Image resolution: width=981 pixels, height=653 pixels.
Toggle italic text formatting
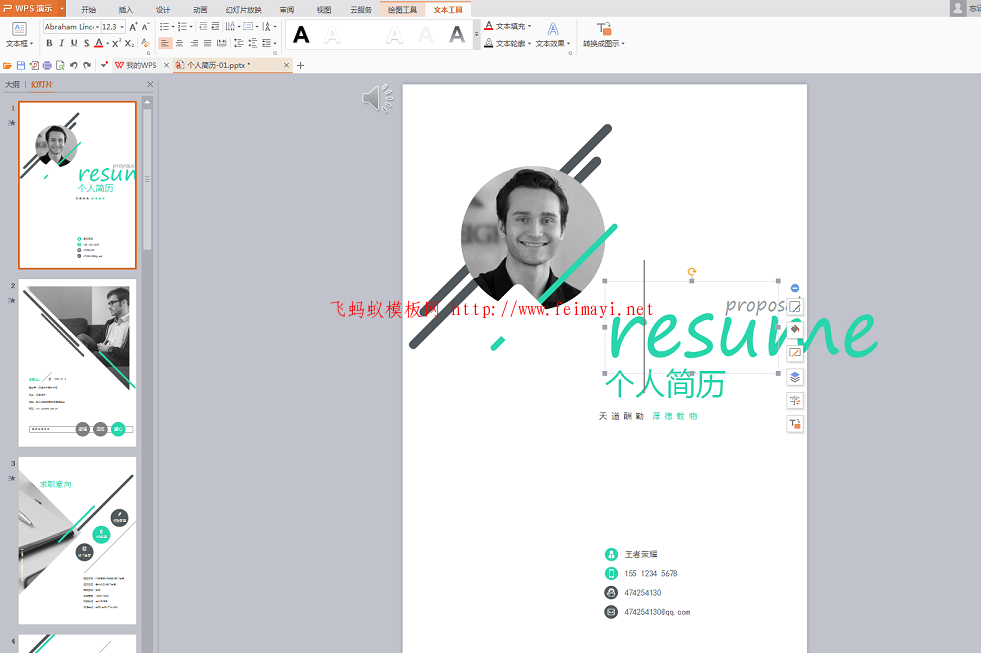[x=61, y=43]
